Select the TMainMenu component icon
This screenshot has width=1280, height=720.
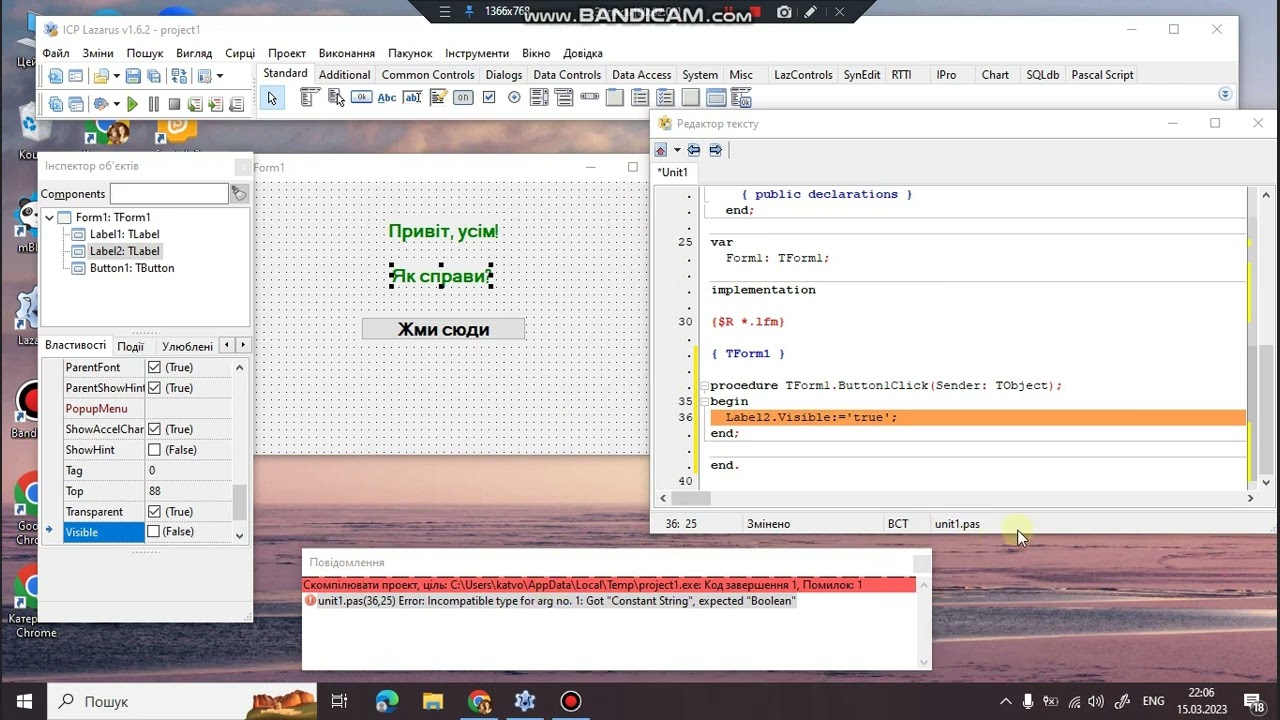tap(309, 98)
